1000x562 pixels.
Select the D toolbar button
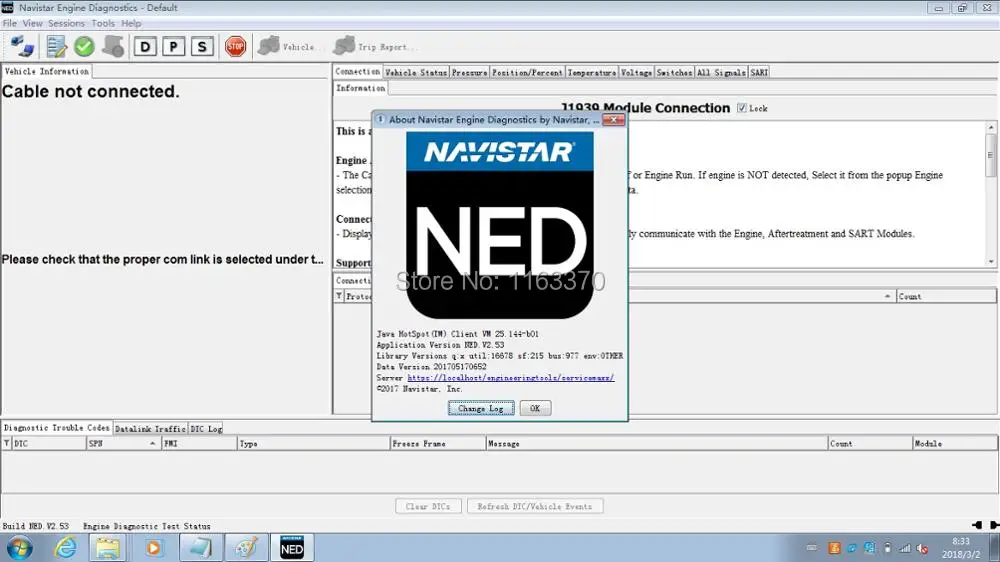[145, 47]
